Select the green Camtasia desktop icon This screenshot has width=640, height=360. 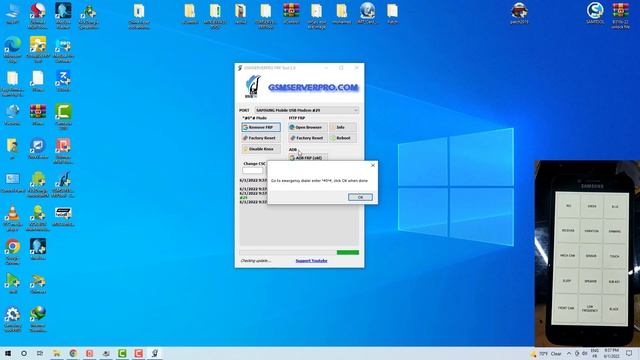tap(63, 117)
